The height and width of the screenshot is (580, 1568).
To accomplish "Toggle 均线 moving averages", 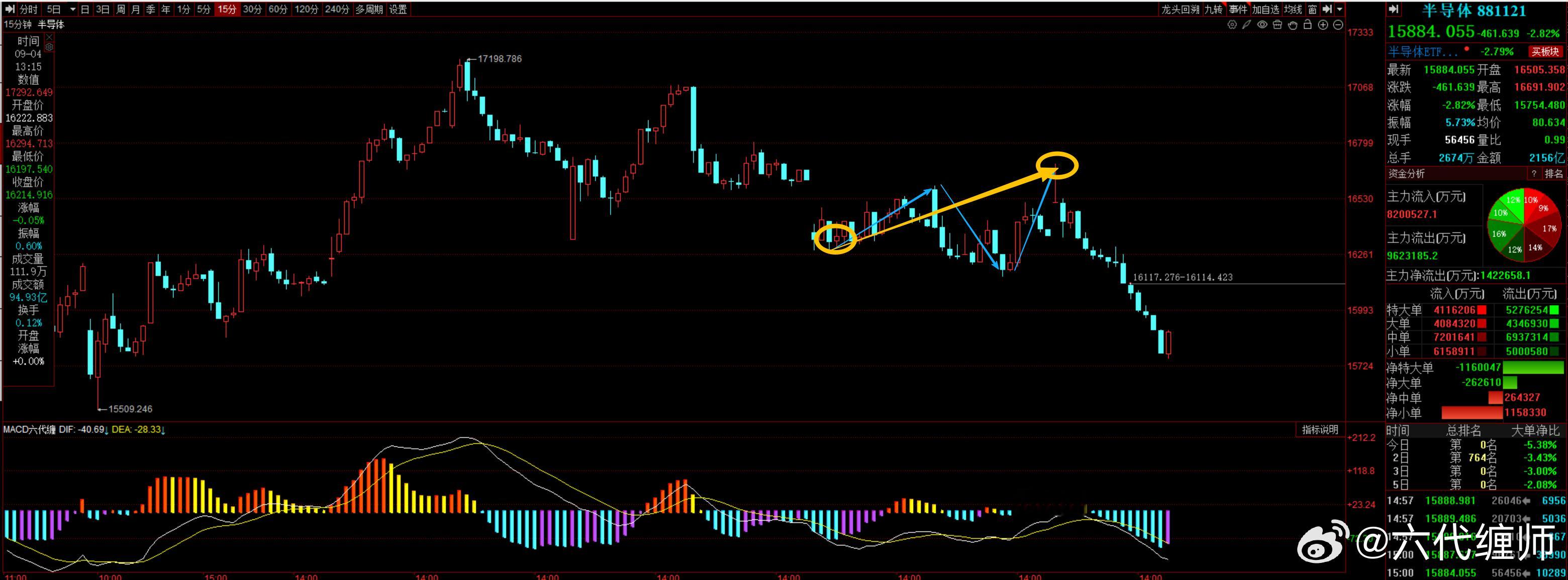I will (x=1294, y=9).
